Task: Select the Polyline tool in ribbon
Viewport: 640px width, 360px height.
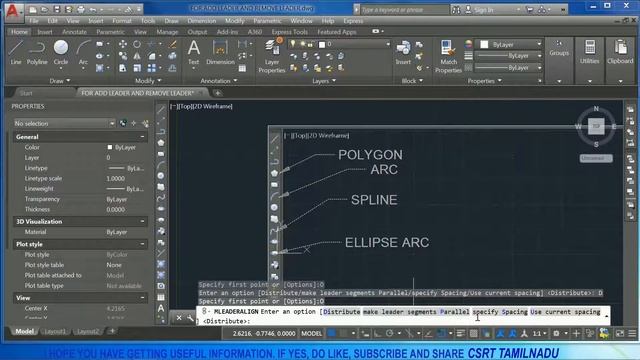Action: (x=37, y=52)
